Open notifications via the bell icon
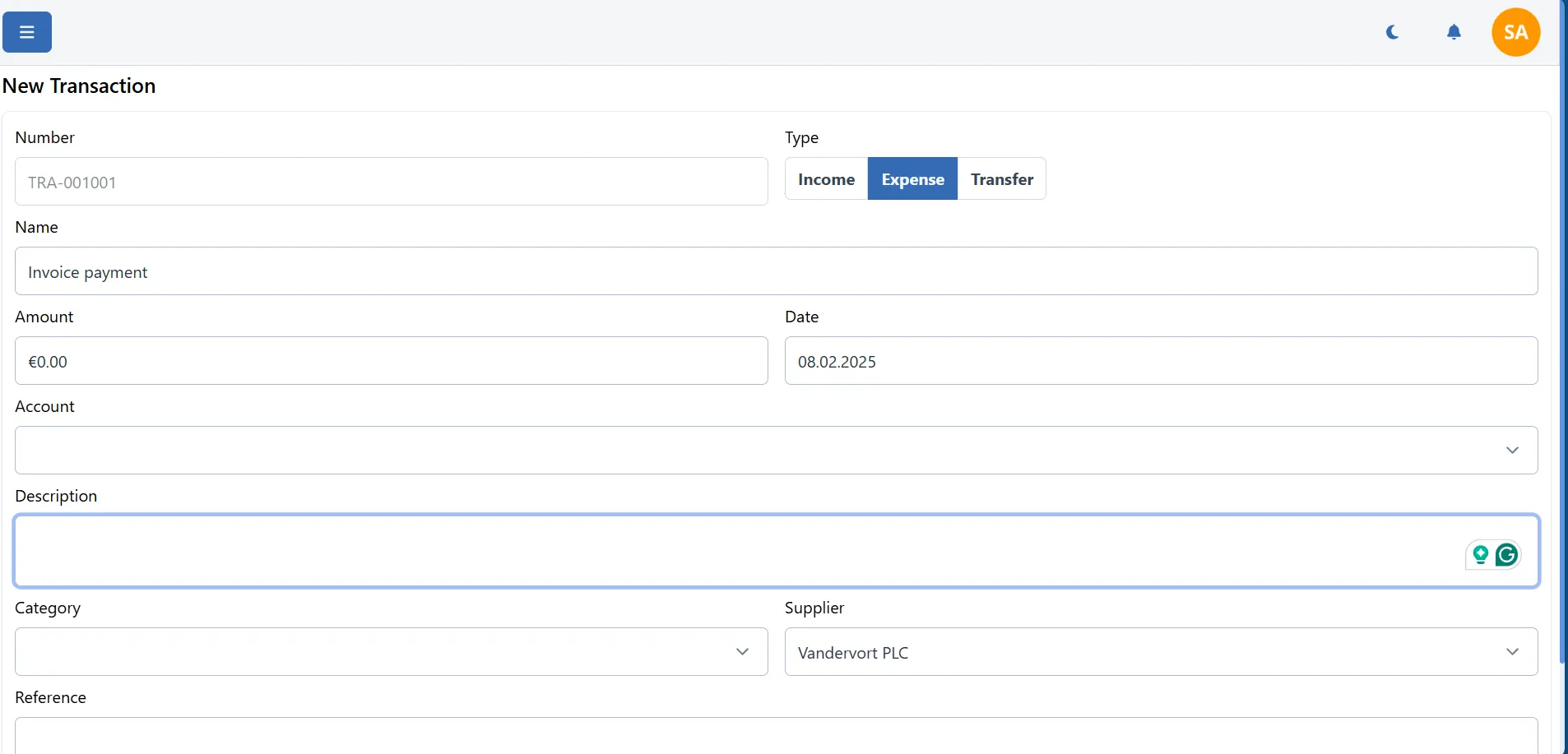This screenshot has width=1568, height=754. coord(1454,32)
